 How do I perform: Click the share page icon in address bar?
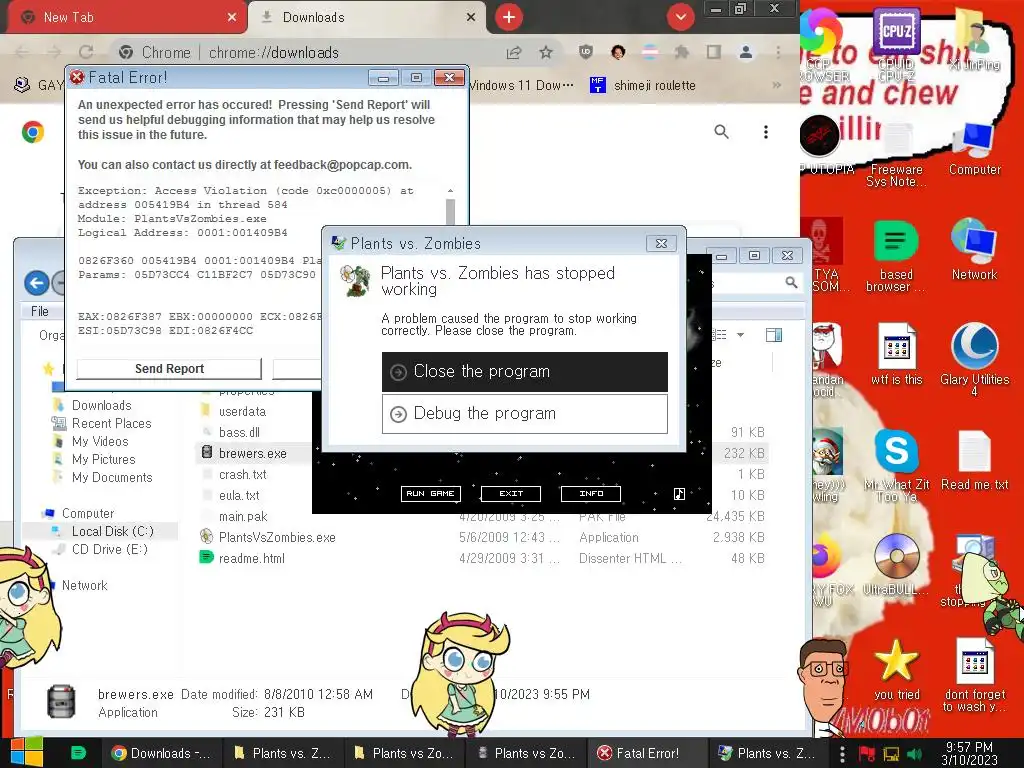pos(514,52)
